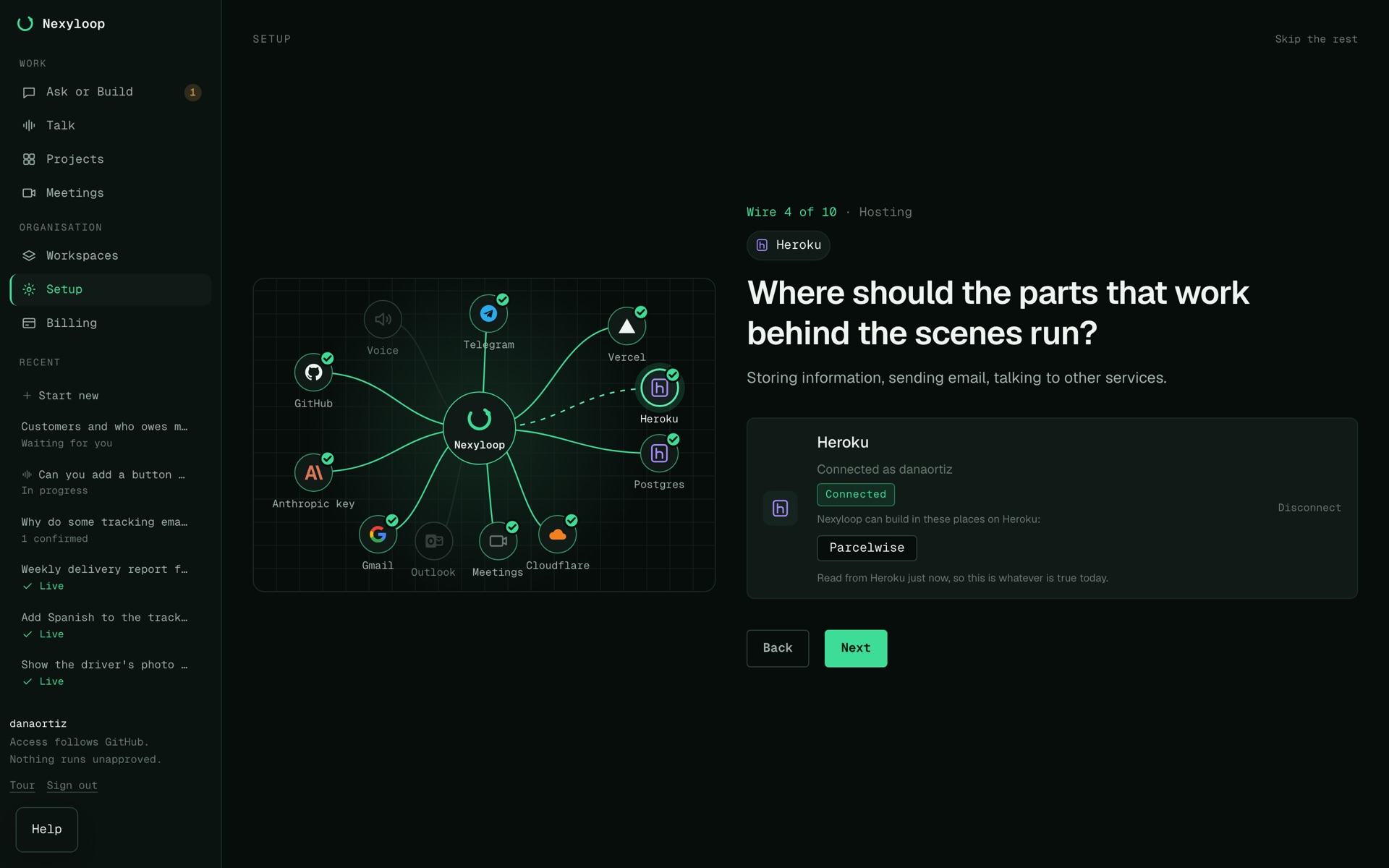Open Workspaces in the sidebar

click(x=111, y=256)
